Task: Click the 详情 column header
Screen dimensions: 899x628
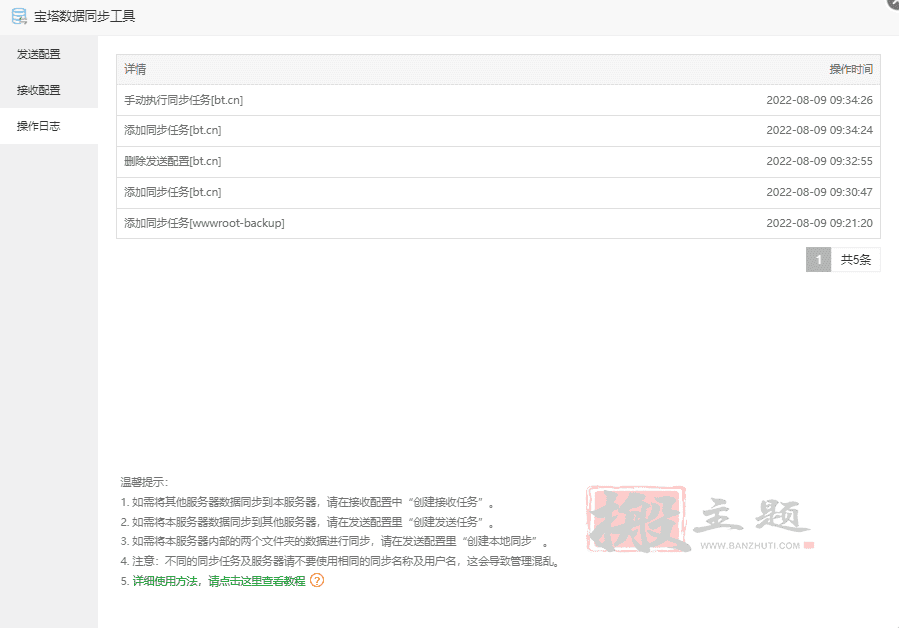Action: pyautogui.click(x=135, y=69)
